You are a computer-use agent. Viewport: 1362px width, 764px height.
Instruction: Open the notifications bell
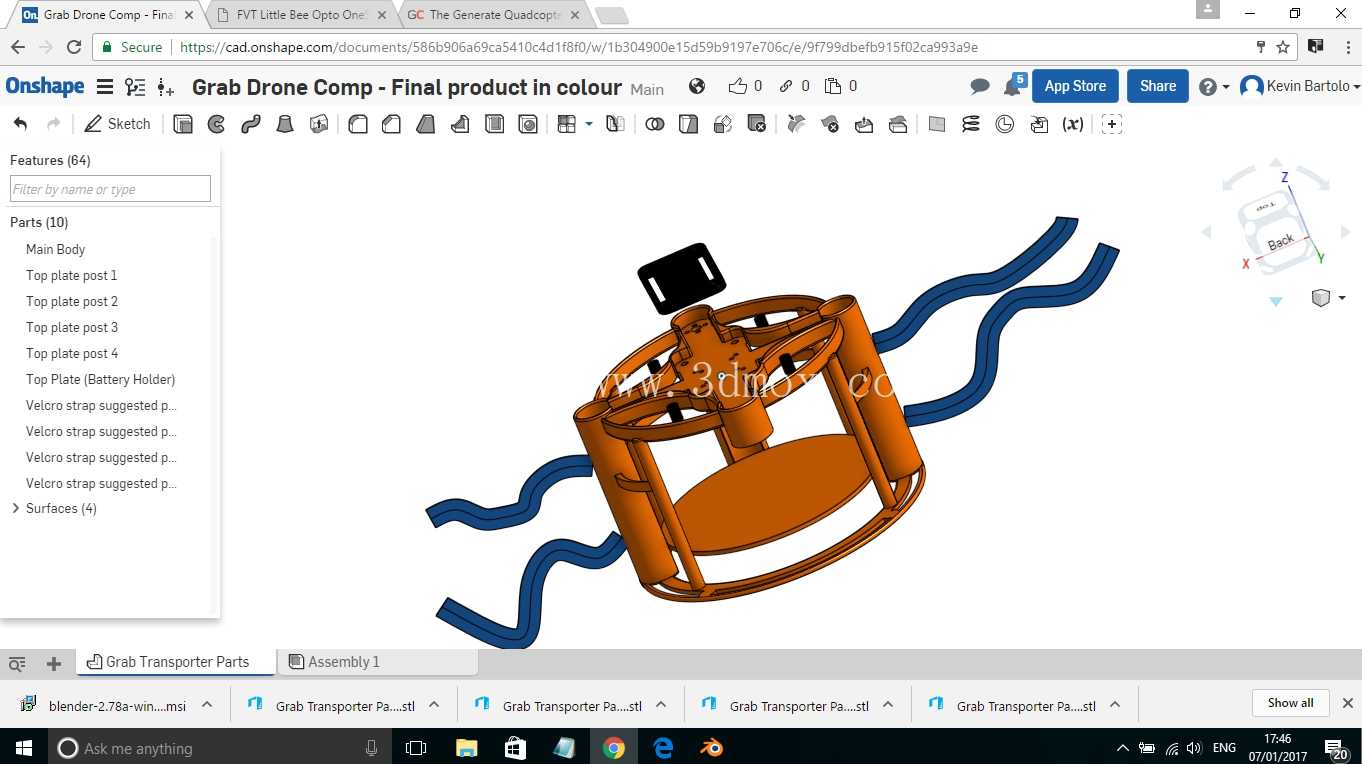(x=1013, y=87)
